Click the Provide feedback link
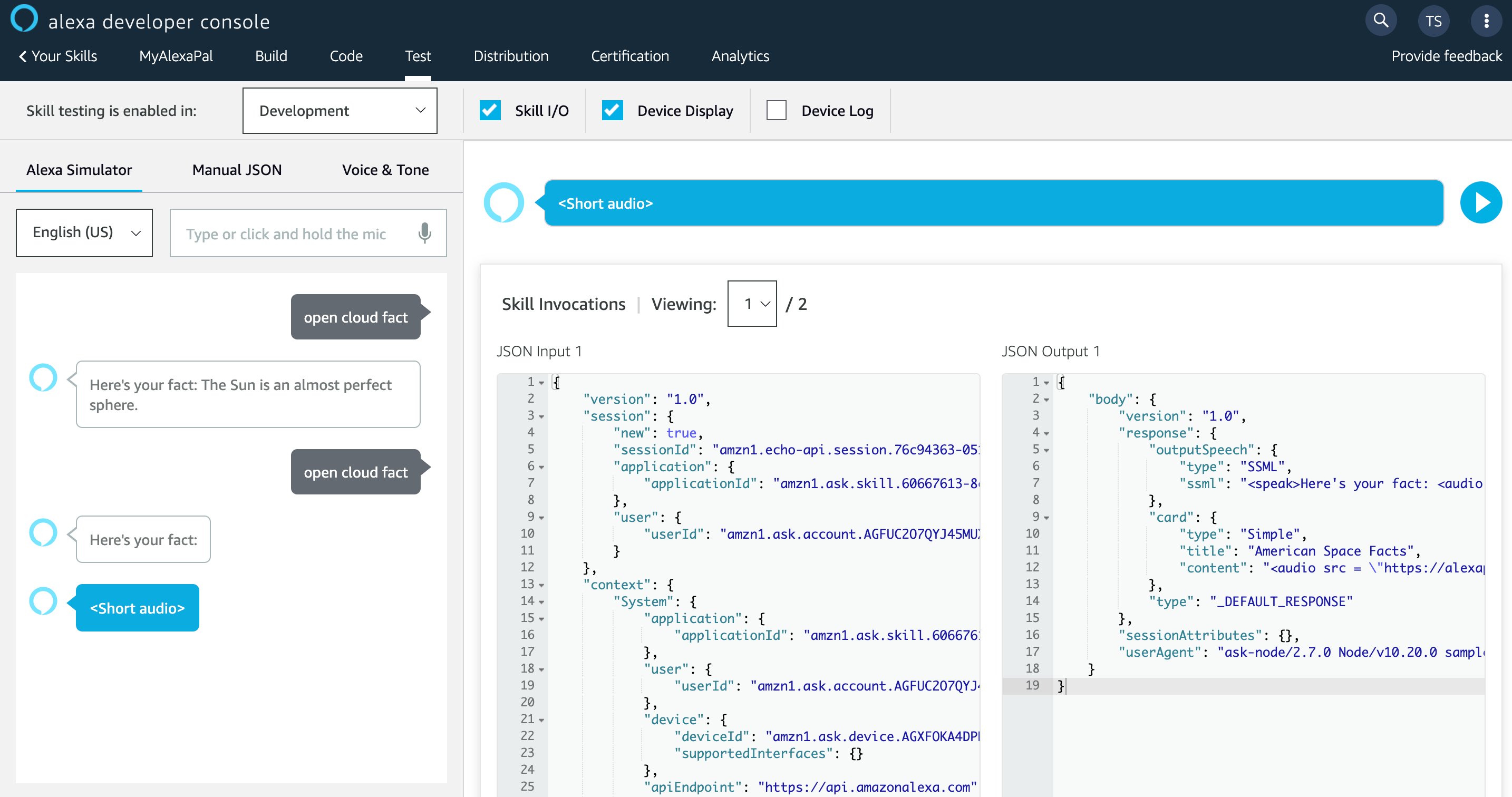This screenshot has height=797, width=1512. (1447, 56)
